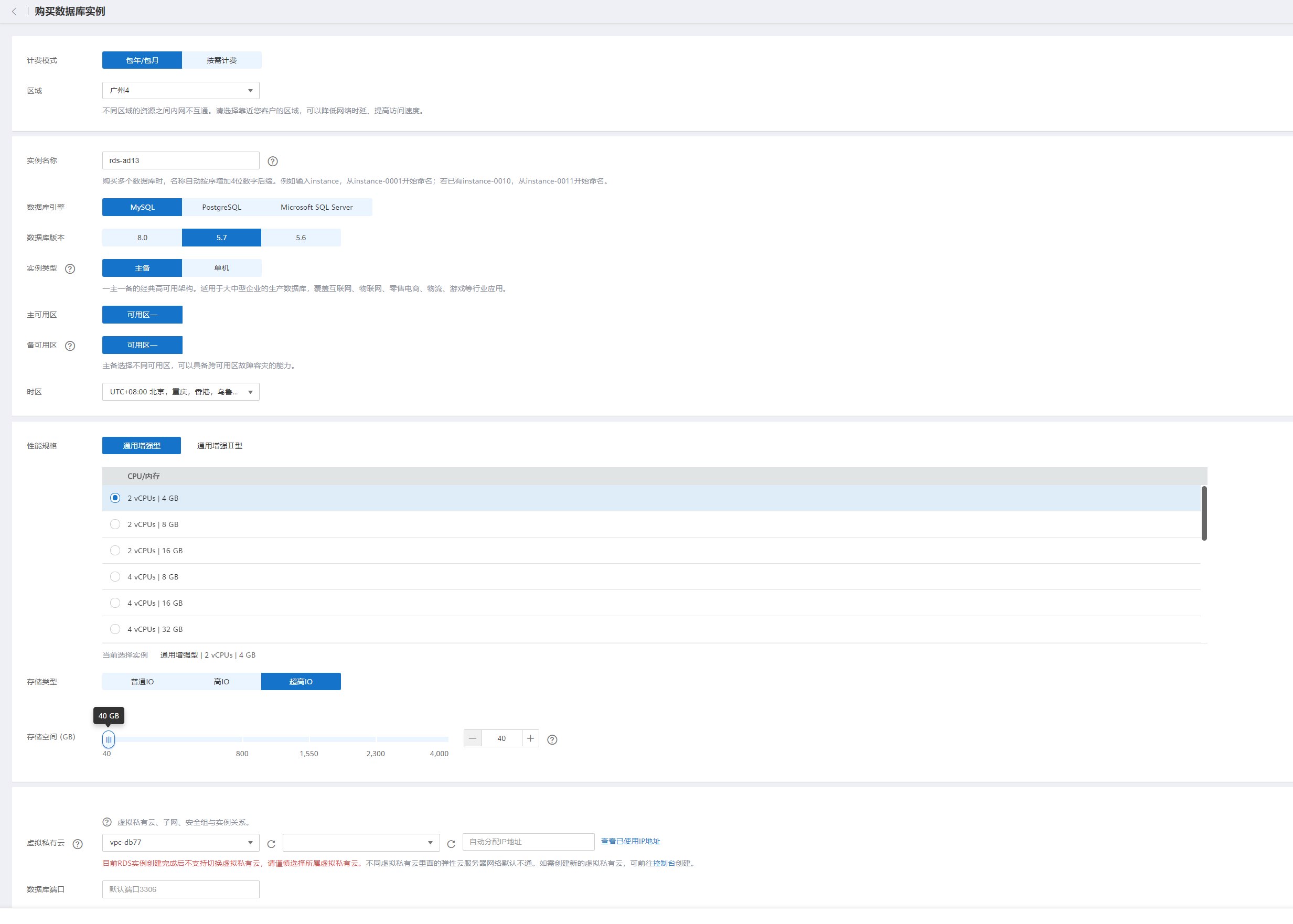Select PostgreSQL as the database engine
Image resolution: width=1293 pixels, height=924 pixels.
coord(221,207)
